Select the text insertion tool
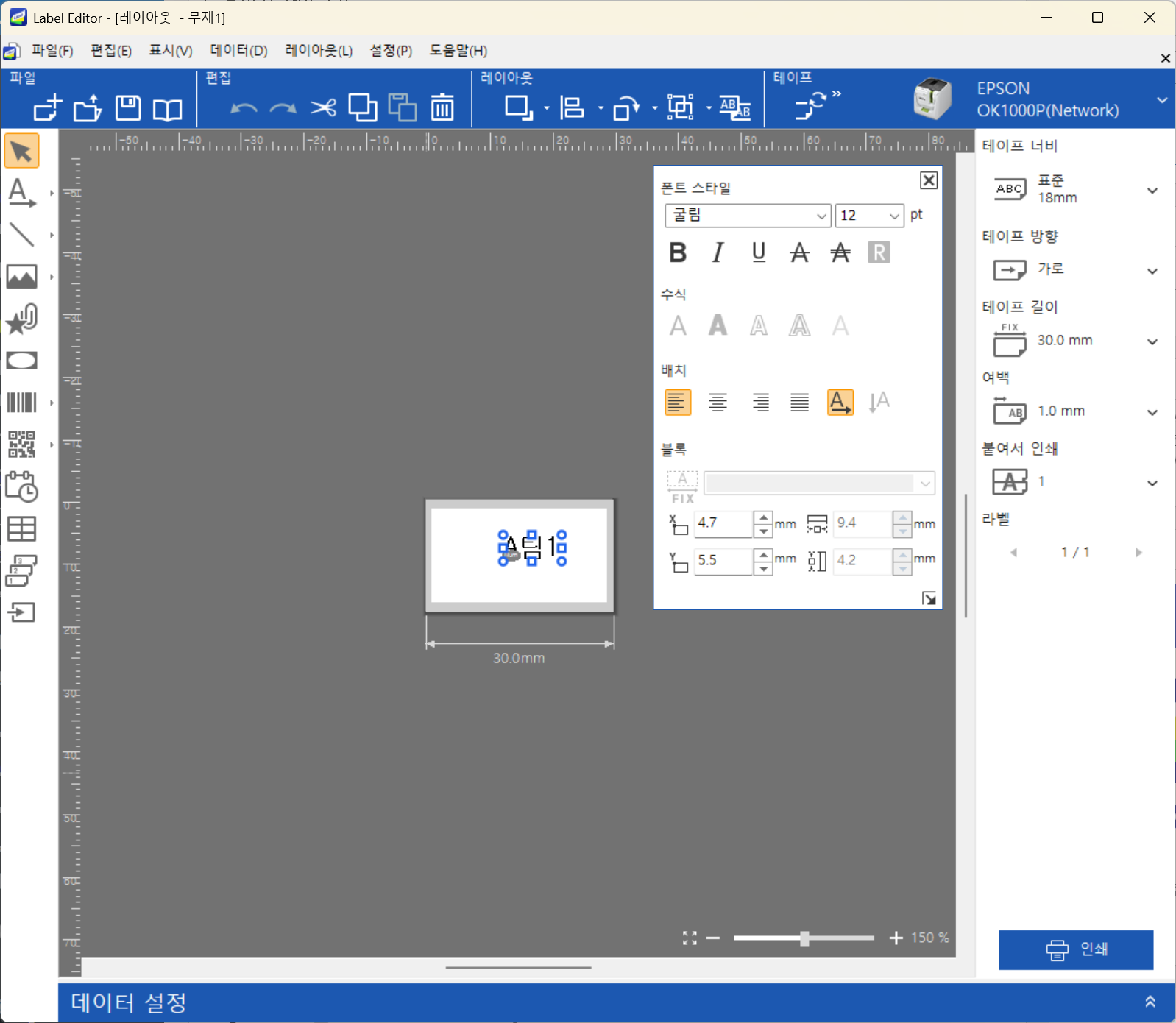Image resolution: width=1176 pixels, height=1023 pixels. [21, 194]
